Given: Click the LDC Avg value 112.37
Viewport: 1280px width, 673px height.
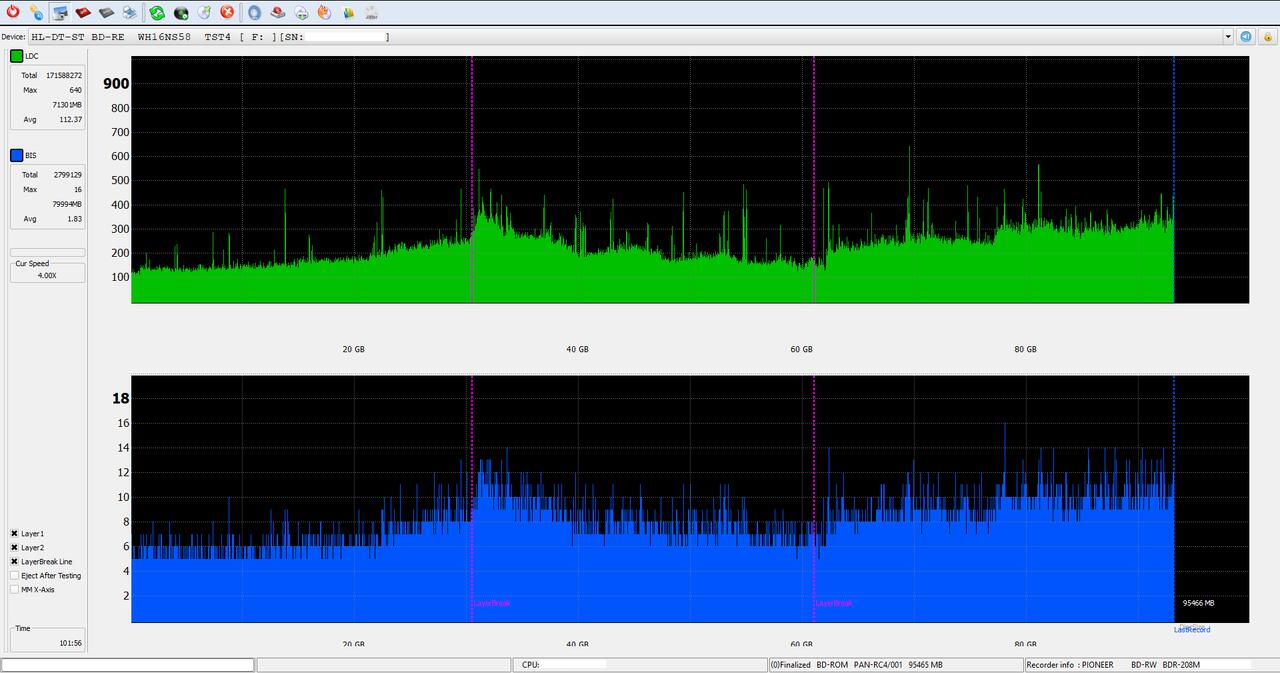Looking at the screenshot, I should click(x=70, y=120).
